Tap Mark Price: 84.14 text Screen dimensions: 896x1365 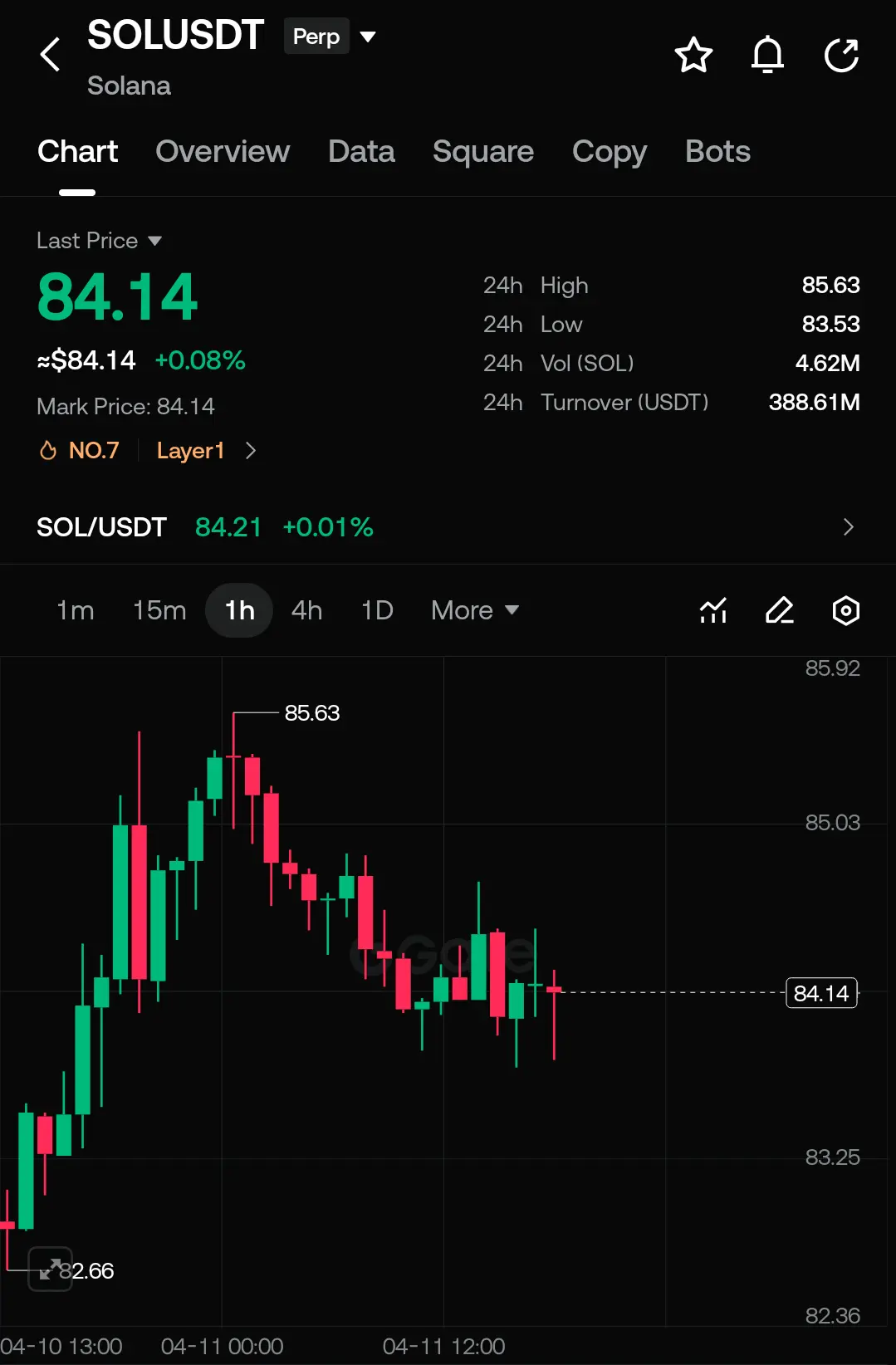[125, 406]
